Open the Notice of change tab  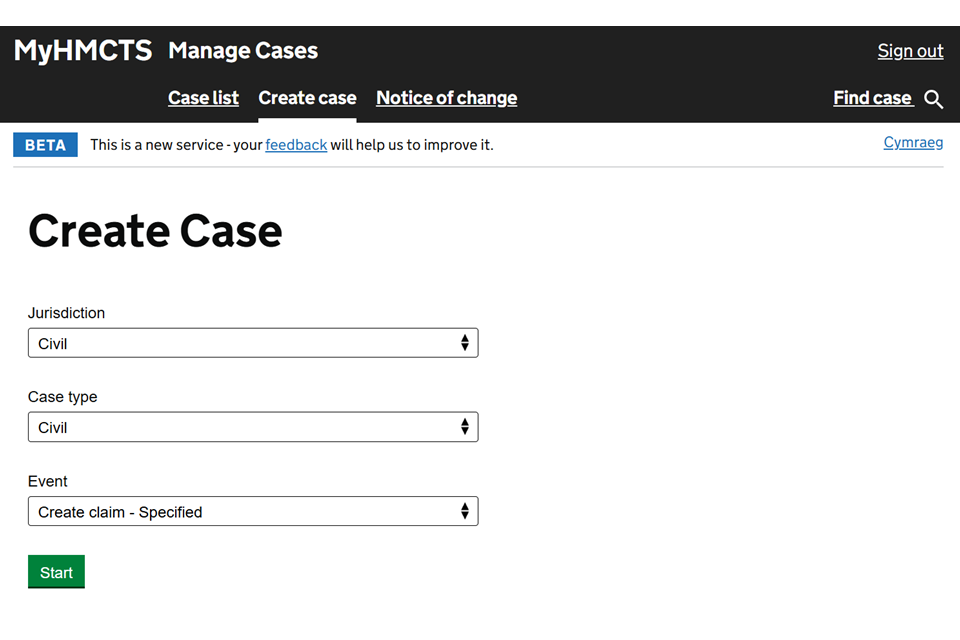[x=446, y=98]
